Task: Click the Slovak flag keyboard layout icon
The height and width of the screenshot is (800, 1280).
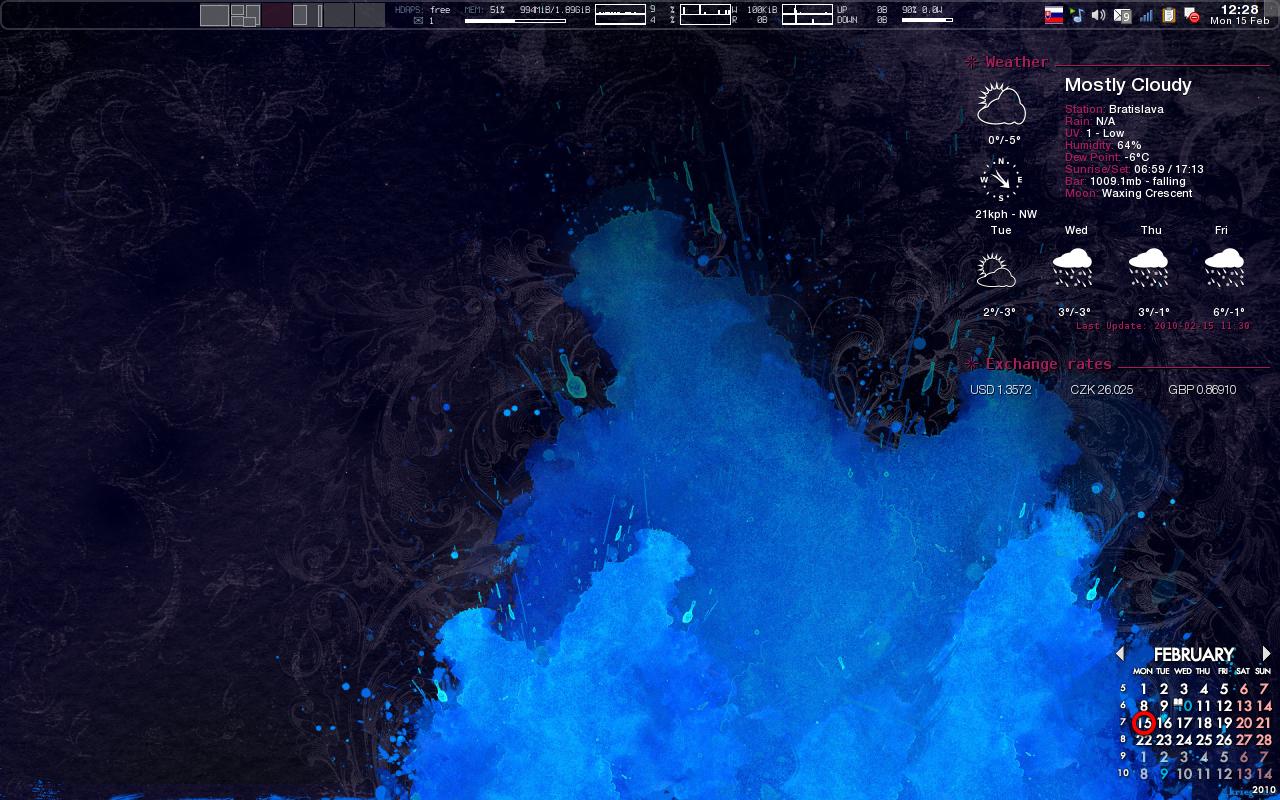Action: 1053,15
